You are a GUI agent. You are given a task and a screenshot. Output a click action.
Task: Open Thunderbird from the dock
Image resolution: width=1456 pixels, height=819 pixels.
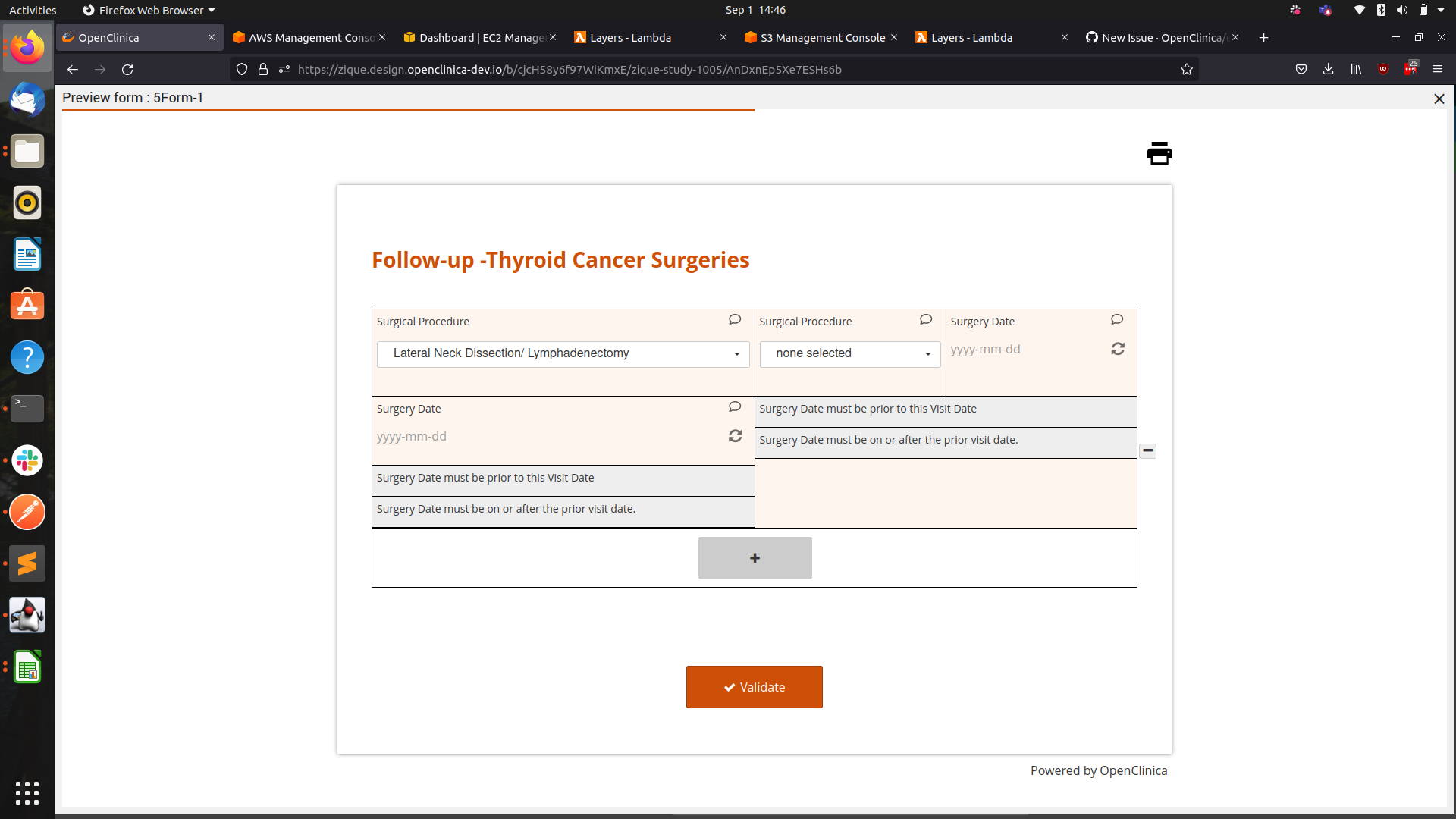[27, 99]
